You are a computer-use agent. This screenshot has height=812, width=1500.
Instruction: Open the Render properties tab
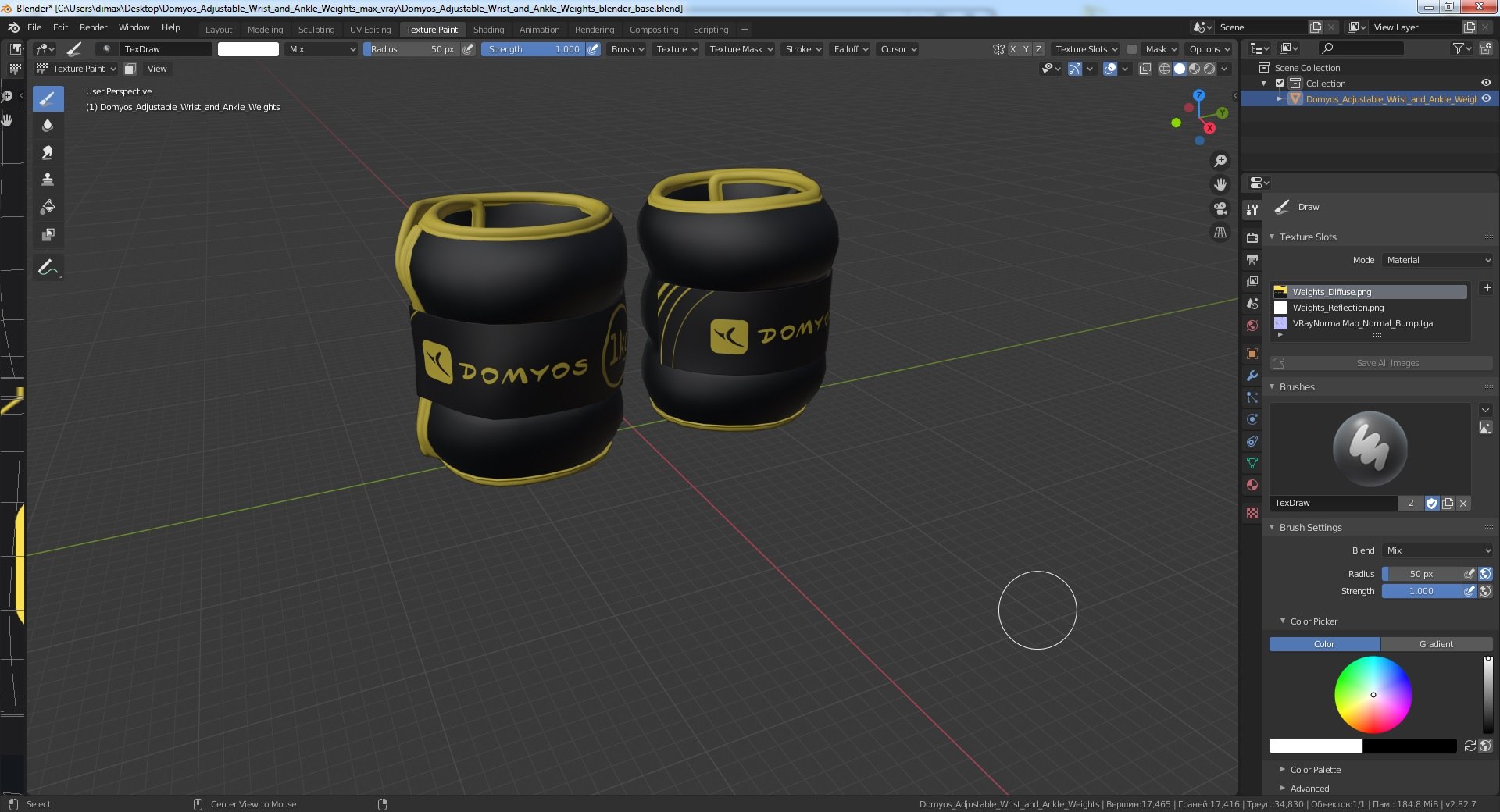pos(1252,237)
